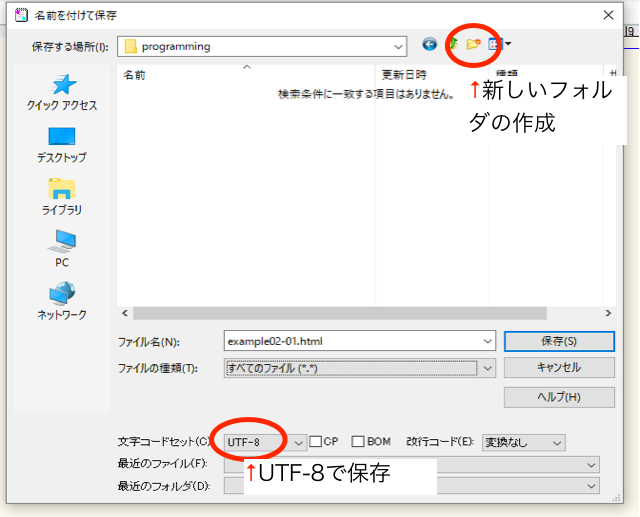Open the view menu icon

tap(497, 45)
